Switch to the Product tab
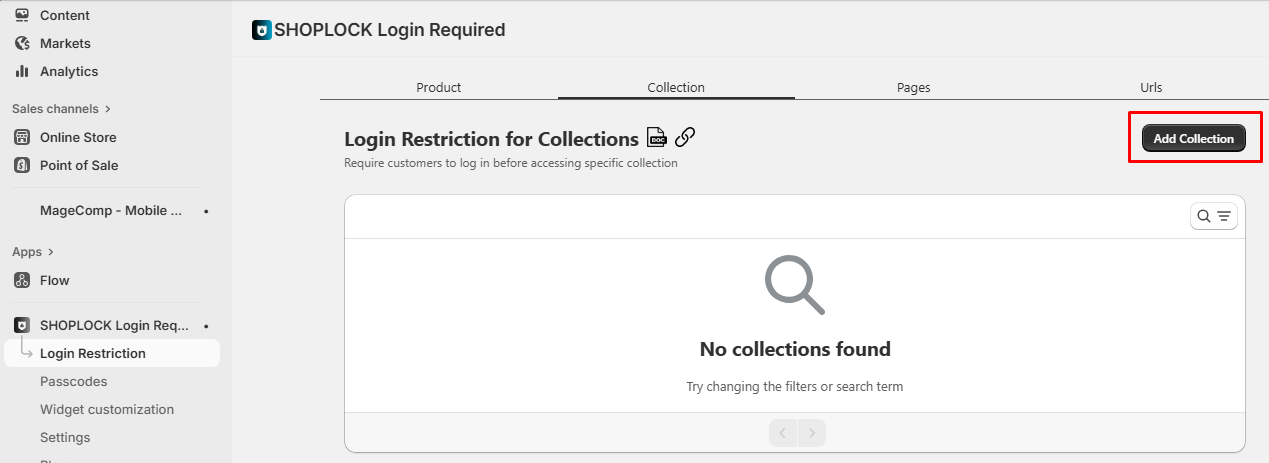 tap(438, 87)
